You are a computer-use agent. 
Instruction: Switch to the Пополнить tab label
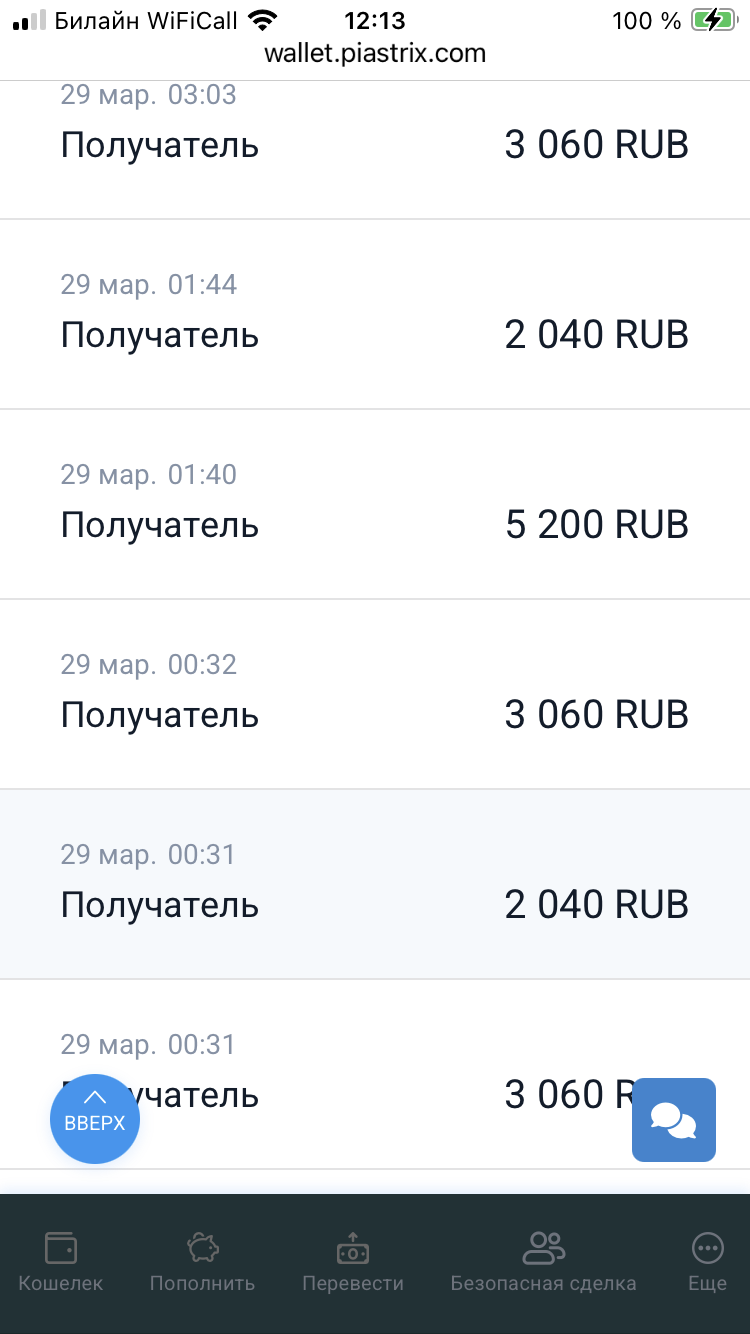pos(203,1283)
